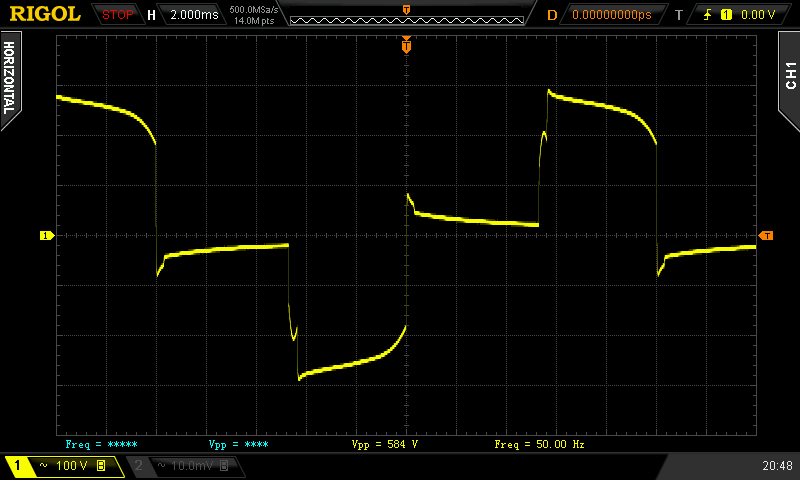This screenshot has width=800, height=480.
Task: Click the orange trigger level marker on right edge
Action: [x=766, y=236]
